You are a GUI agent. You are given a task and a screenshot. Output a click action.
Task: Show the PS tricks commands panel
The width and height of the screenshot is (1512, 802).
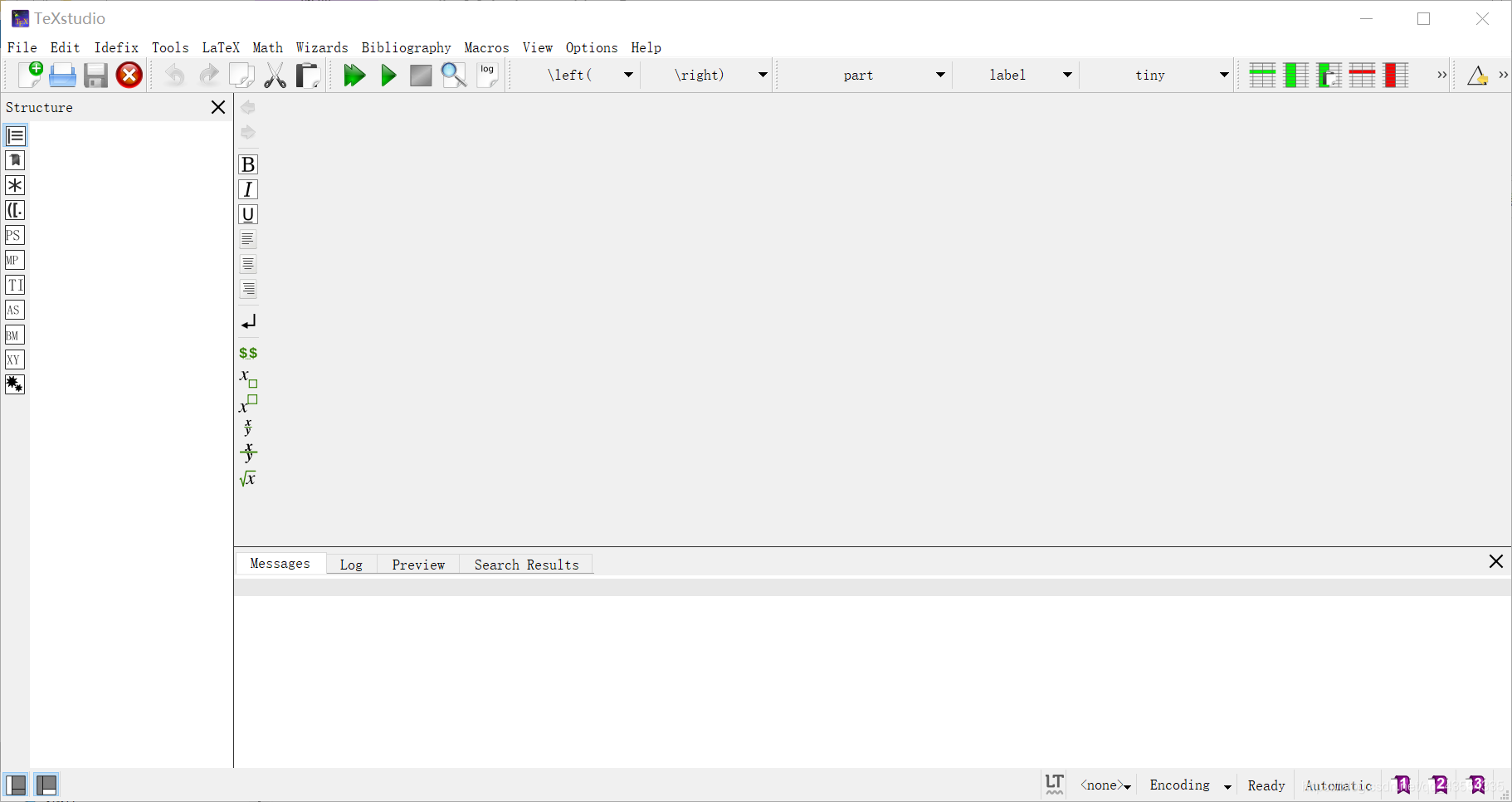coord(15,235)
